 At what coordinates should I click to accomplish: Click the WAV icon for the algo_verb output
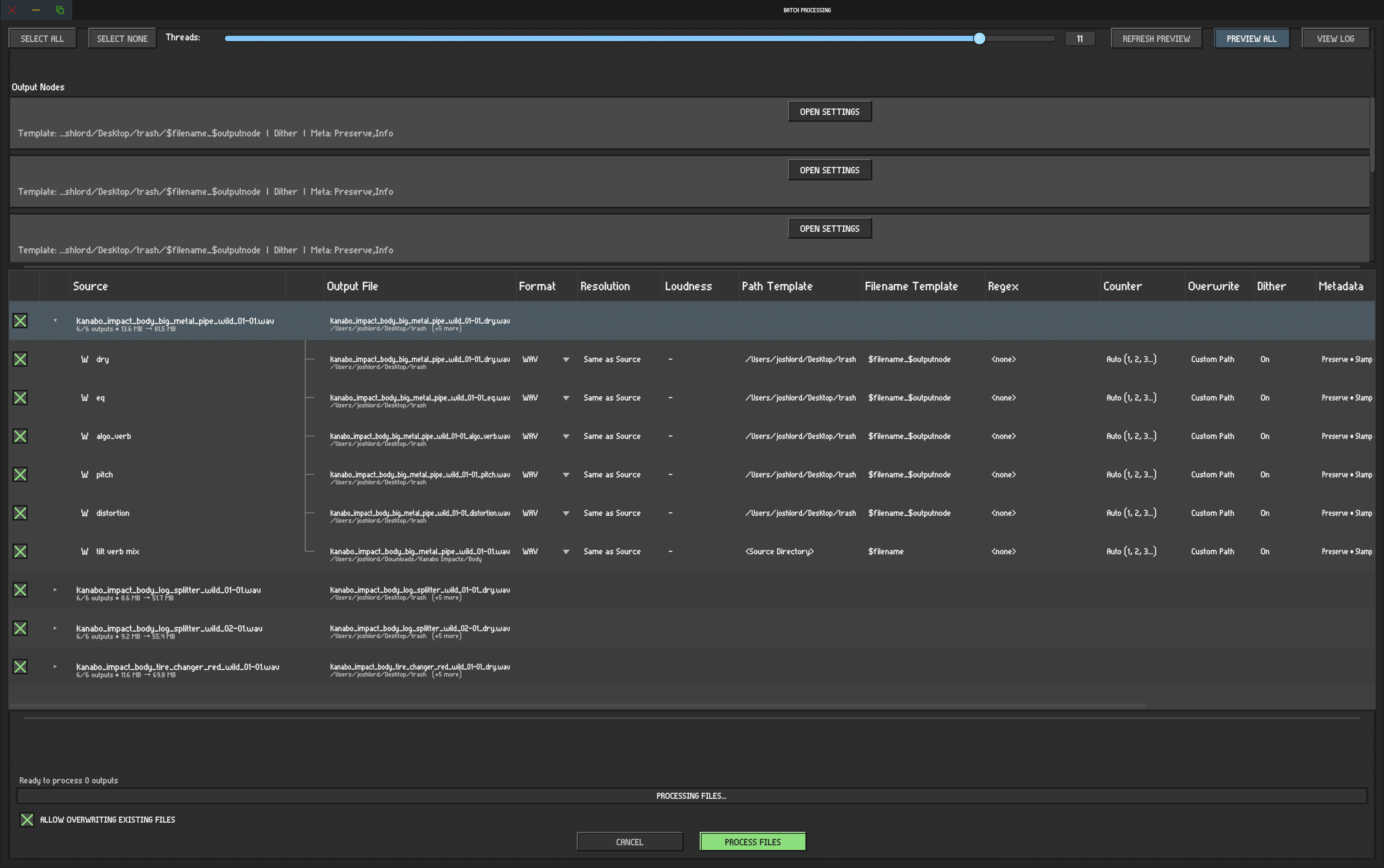[x=85, y=436]
